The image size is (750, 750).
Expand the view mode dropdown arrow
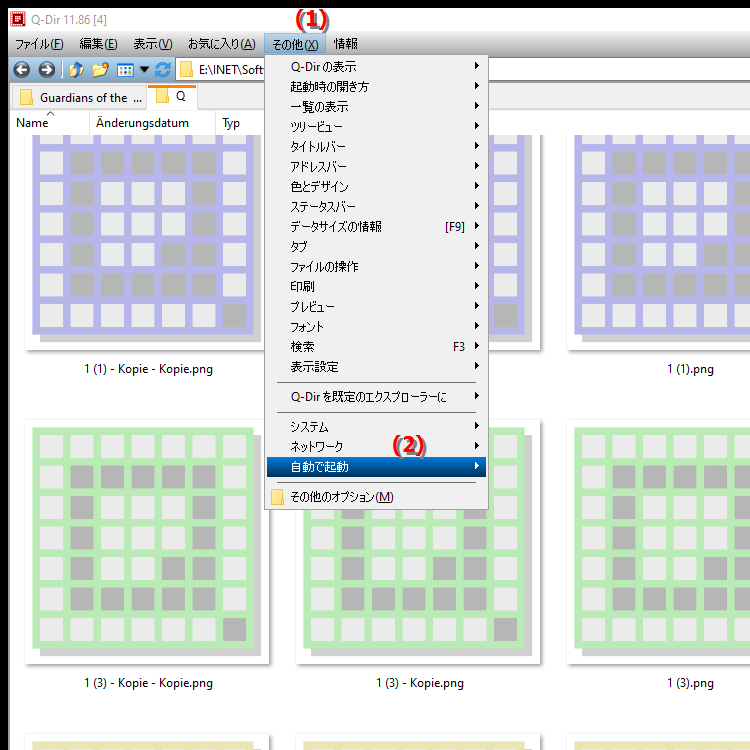tap(144, 70)
